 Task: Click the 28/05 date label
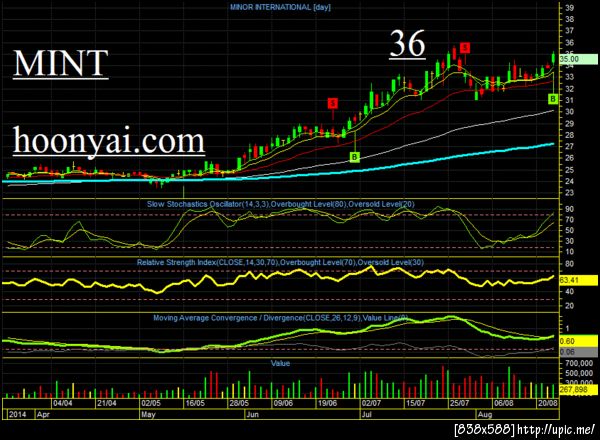tap(239, 403)
